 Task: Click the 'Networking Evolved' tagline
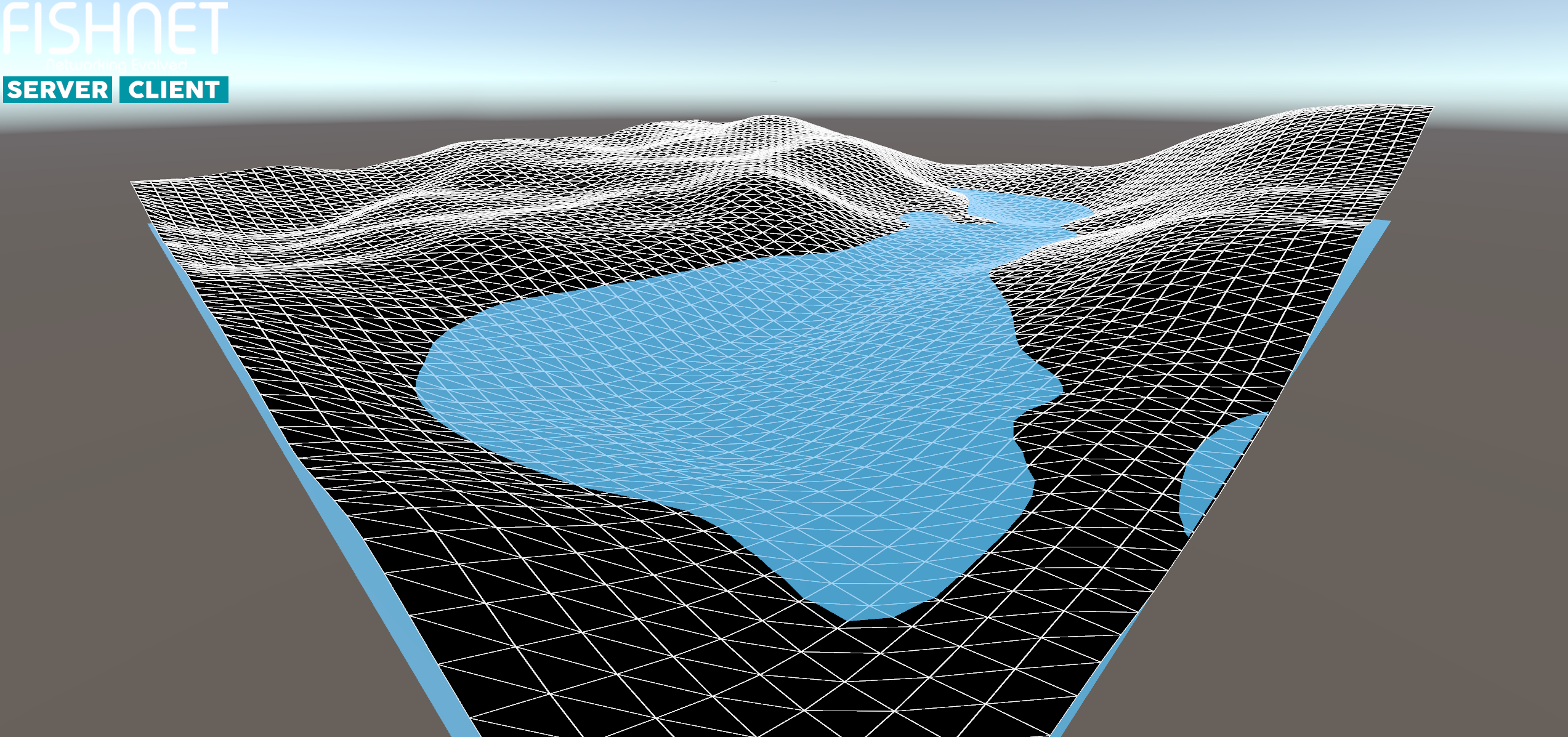116,65
